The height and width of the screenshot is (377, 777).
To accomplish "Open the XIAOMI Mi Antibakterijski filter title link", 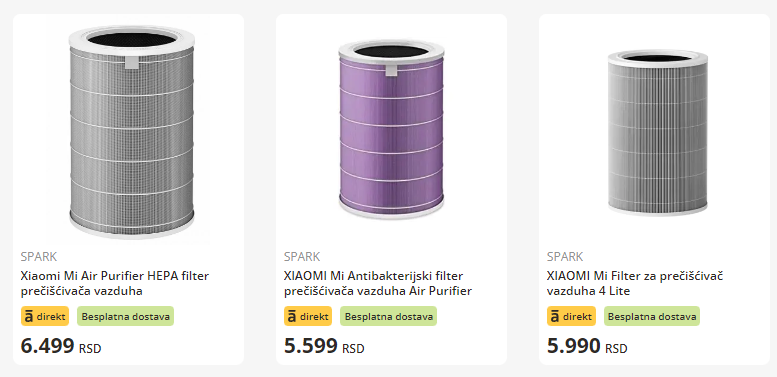I will (x=378, y=283).
